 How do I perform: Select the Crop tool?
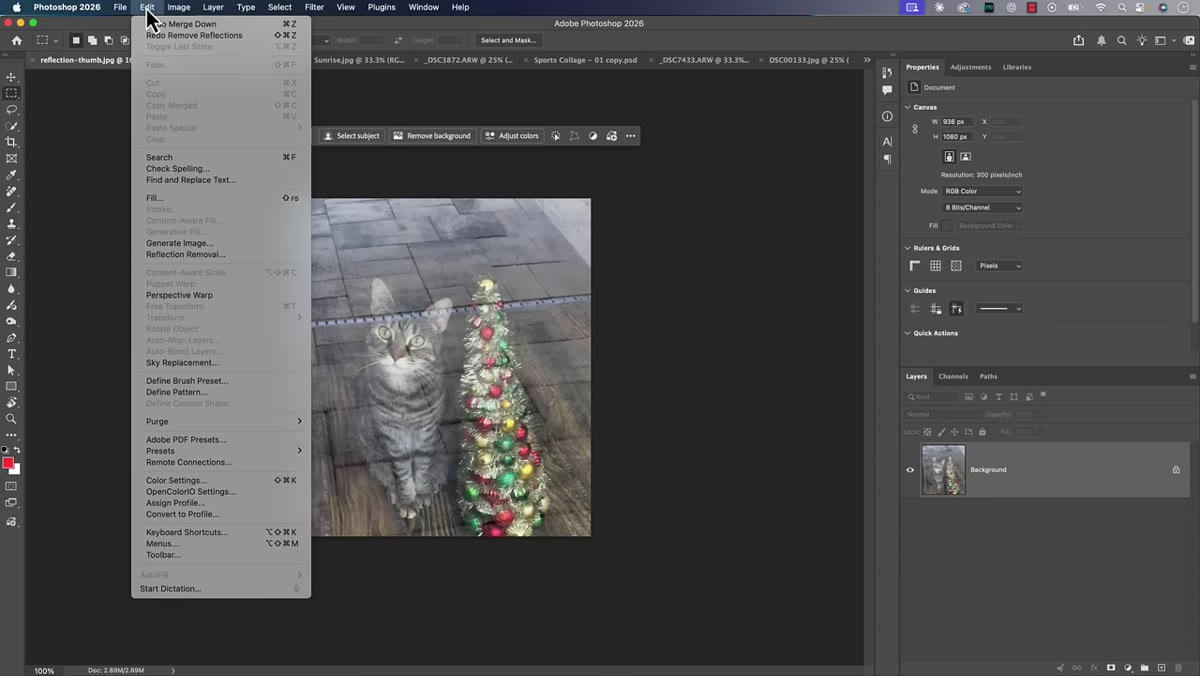[x=12, y=142]
